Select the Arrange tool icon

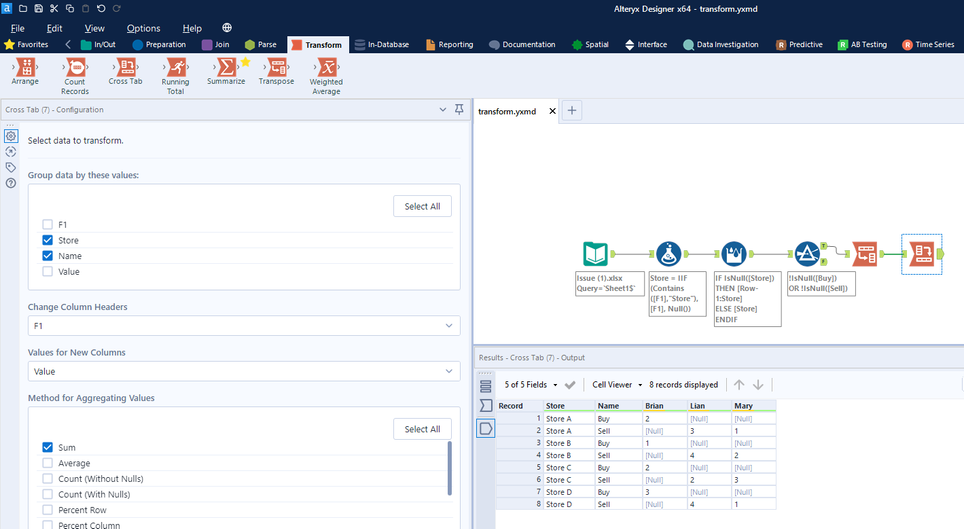tap(25, 66)
